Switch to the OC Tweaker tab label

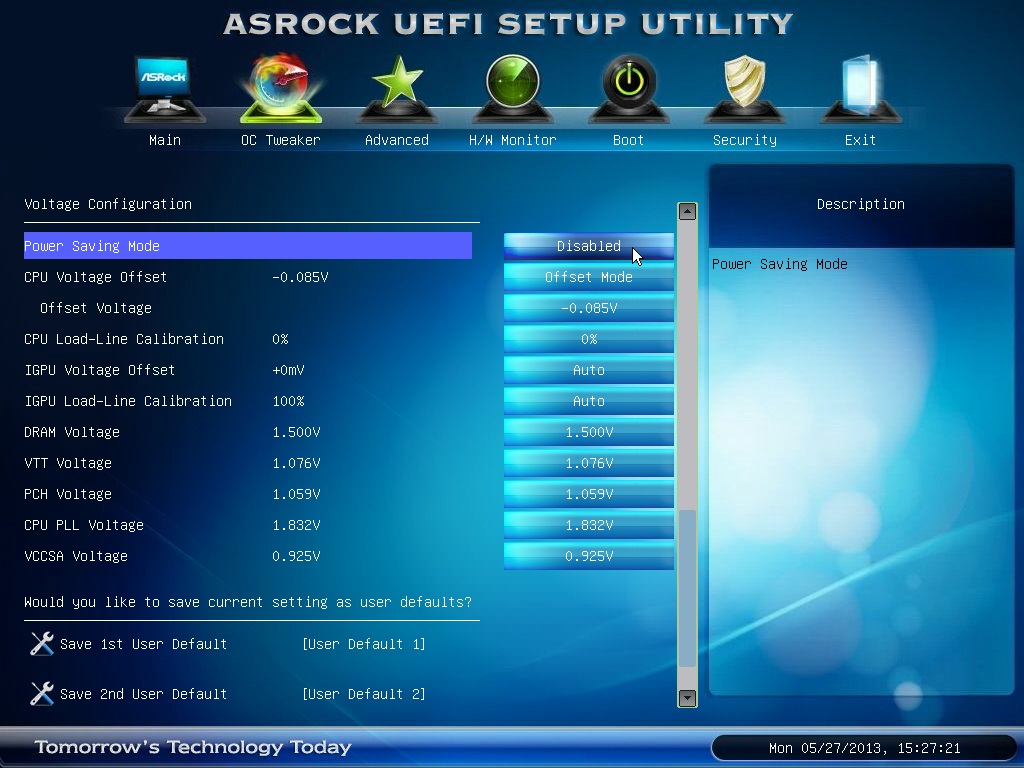pos(281,140)
